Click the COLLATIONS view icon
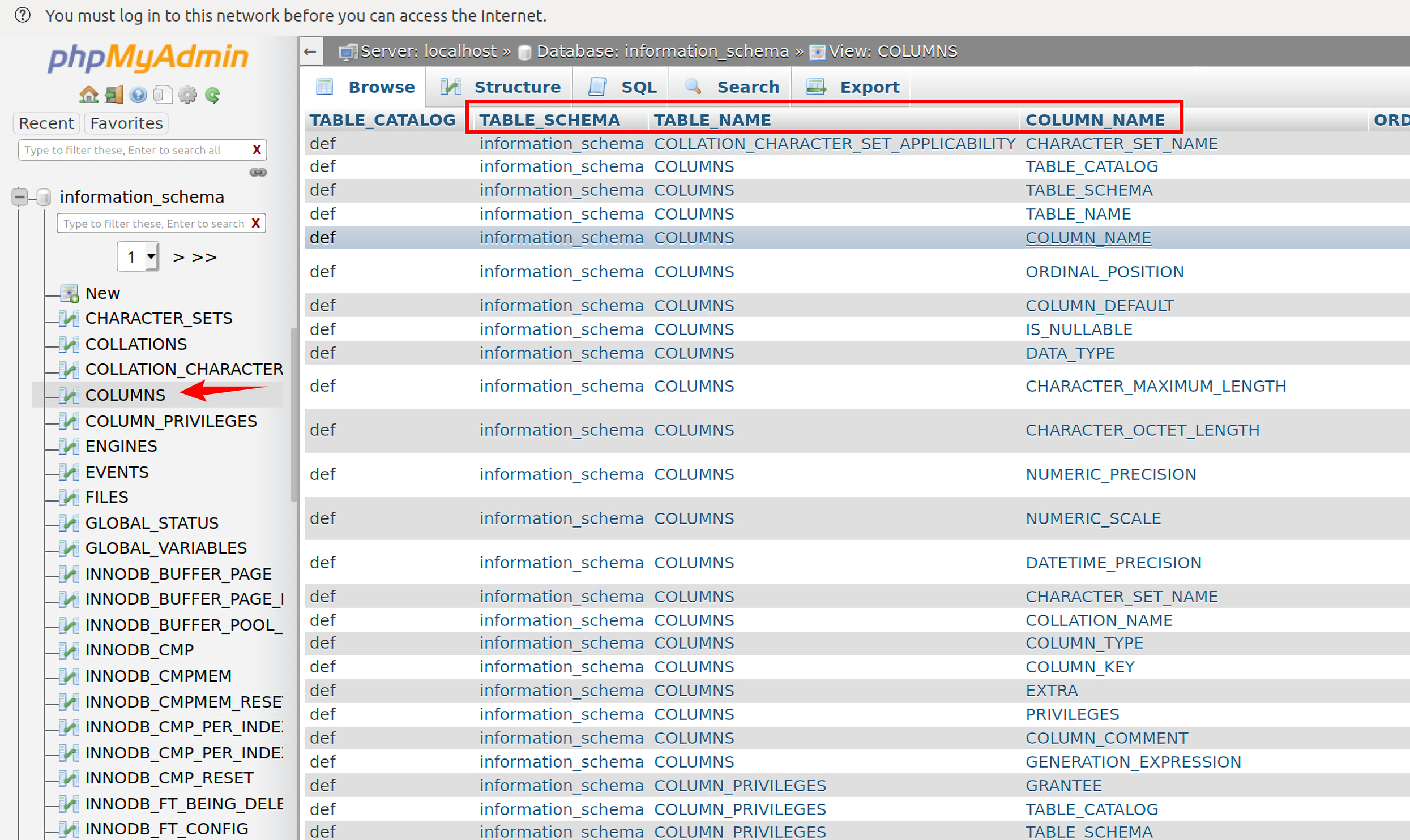 tap(69, 344)
